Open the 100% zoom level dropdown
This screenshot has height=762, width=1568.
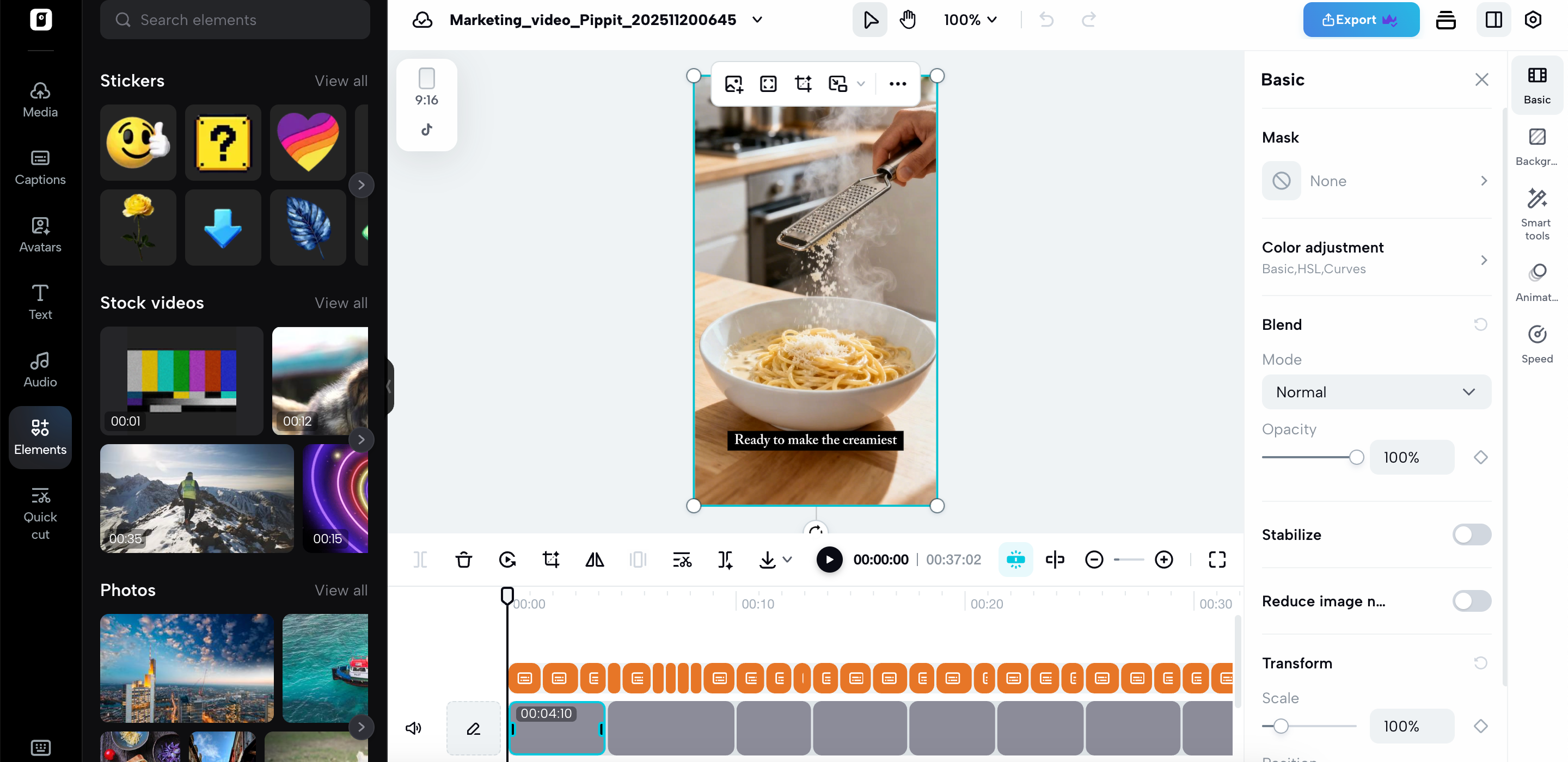click(970, 20)
